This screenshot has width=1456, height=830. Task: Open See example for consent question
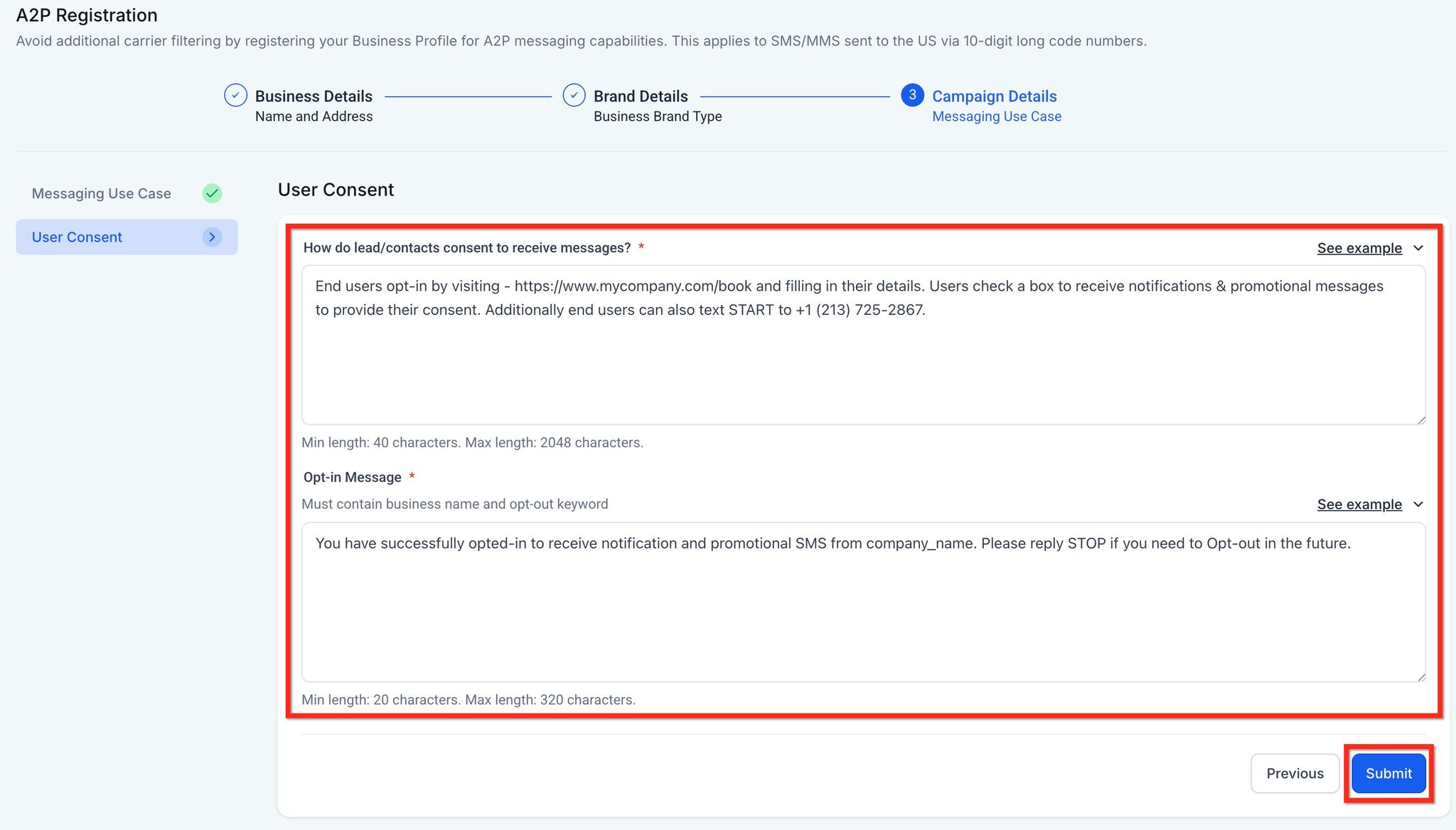click(x=1359, y=248)
